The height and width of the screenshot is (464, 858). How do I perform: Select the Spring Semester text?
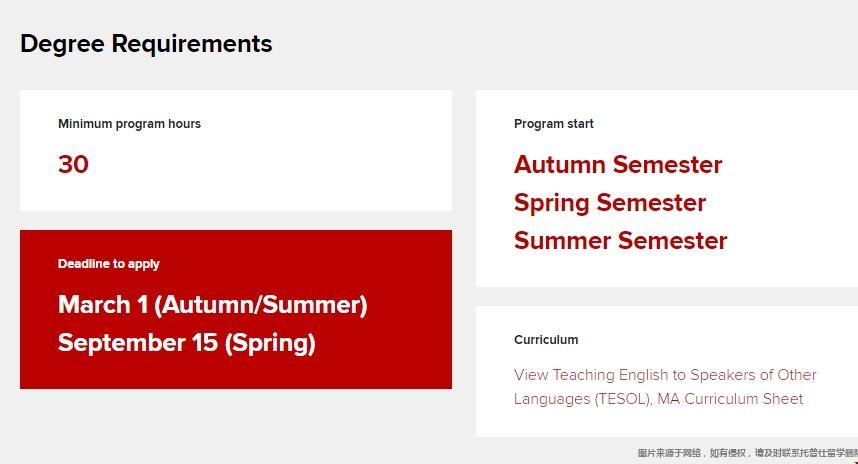(x=610, y=204)
